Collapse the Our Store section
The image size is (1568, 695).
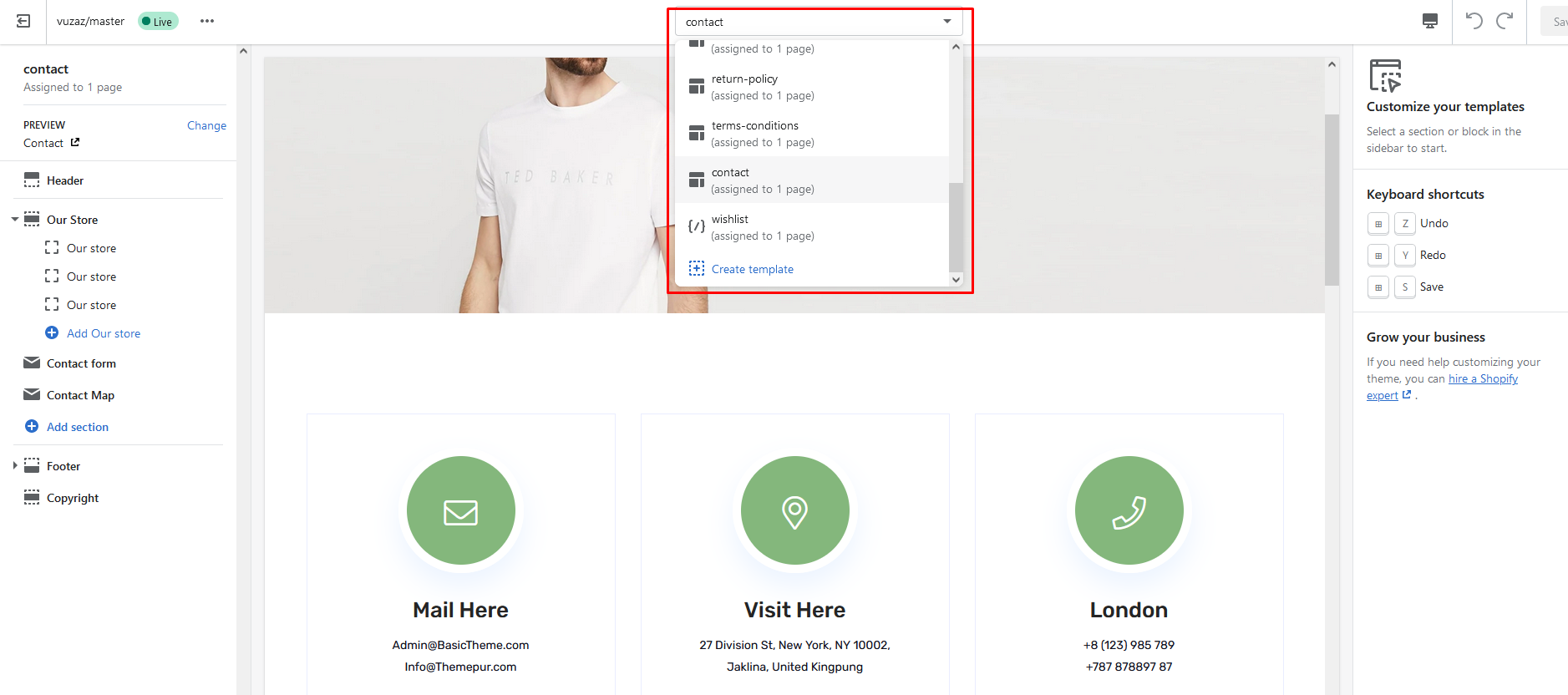click(x=14, y=220)
